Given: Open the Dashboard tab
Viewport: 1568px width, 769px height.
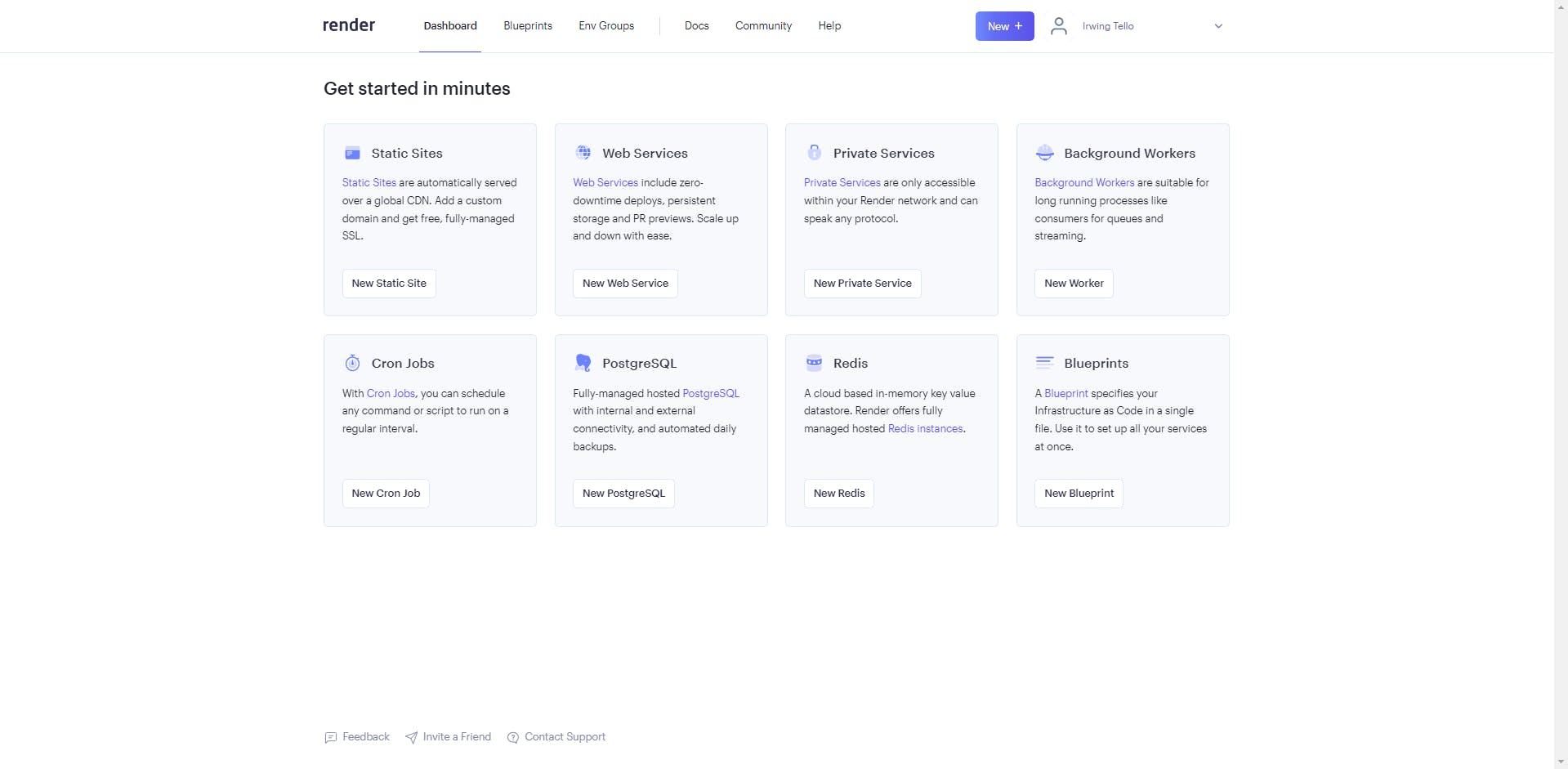Looking at the screenshot, I should point(450,26).
